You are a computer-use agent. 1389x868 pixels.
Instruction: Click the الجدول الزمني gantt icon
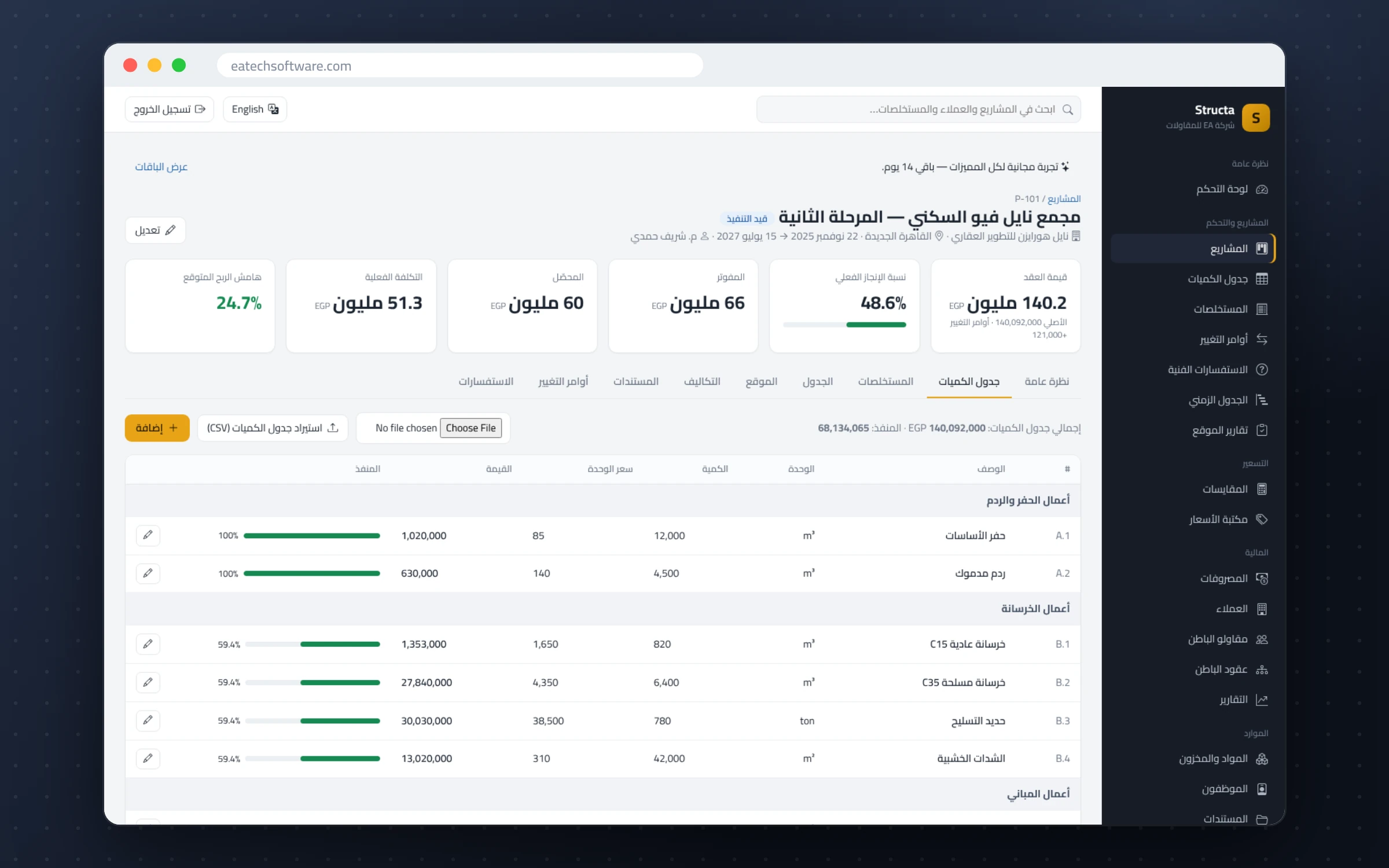pos(1262,400)
